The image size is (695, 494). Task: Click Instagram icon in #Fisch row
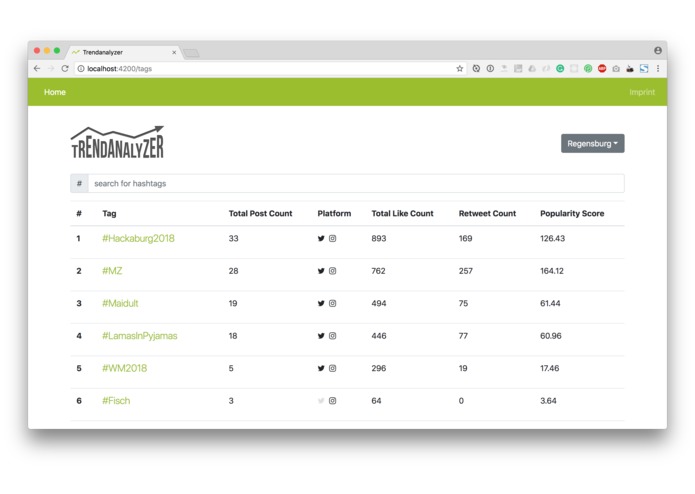[x=332, y=401]
